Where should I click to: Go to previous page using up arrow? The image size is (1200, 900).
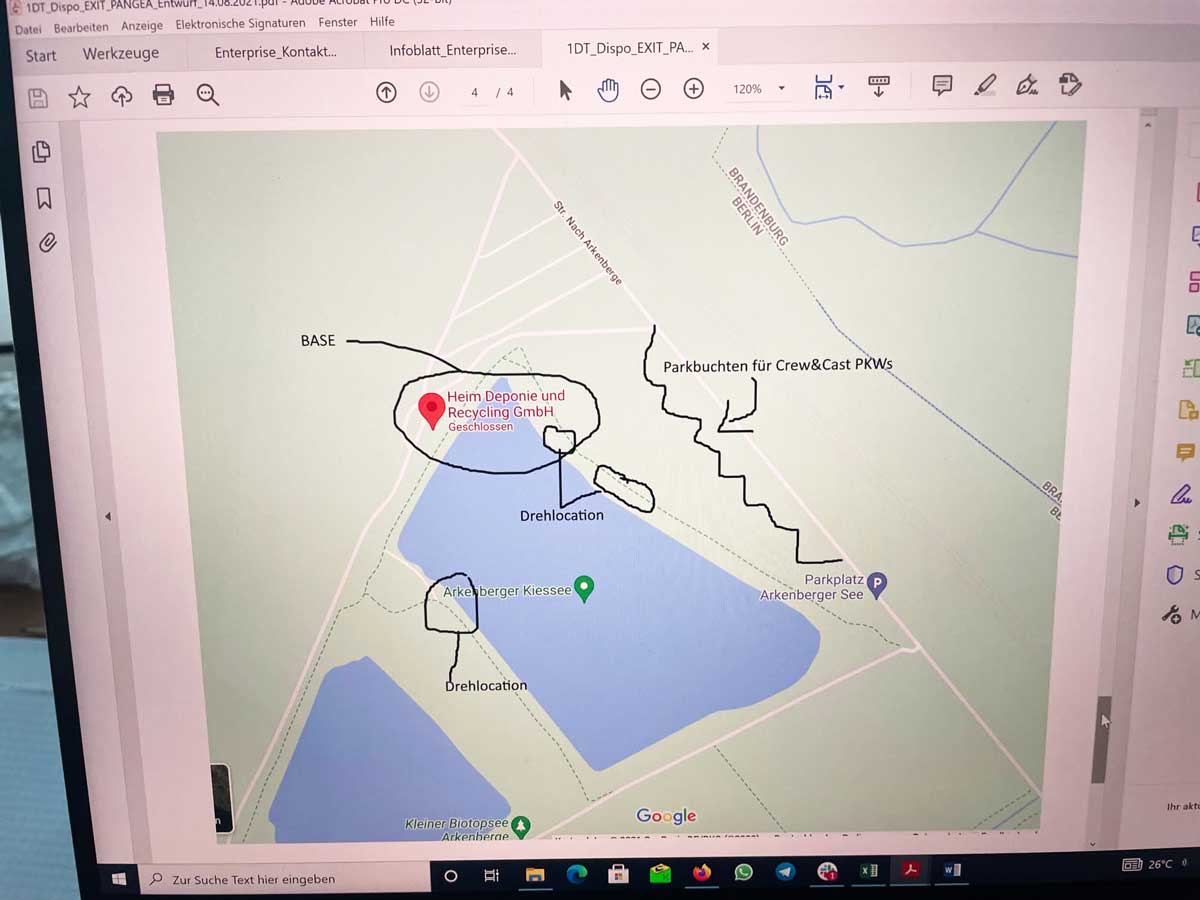(386, 92)
